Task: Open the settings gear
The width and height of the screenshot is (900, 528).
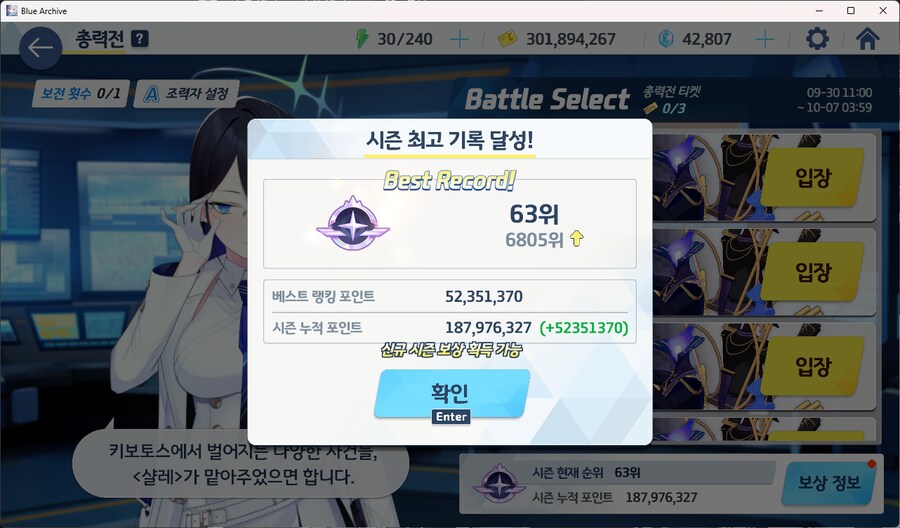Action: pos(817,38)
